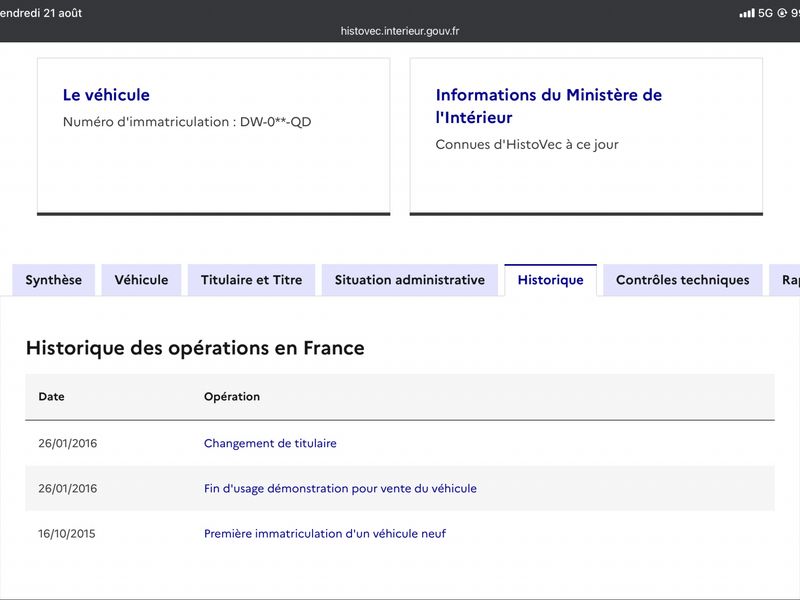Open Première immatriculation d'un véhicule neuf entry
Viewport: 800px width, 600px height.
[x=324, y=534]
